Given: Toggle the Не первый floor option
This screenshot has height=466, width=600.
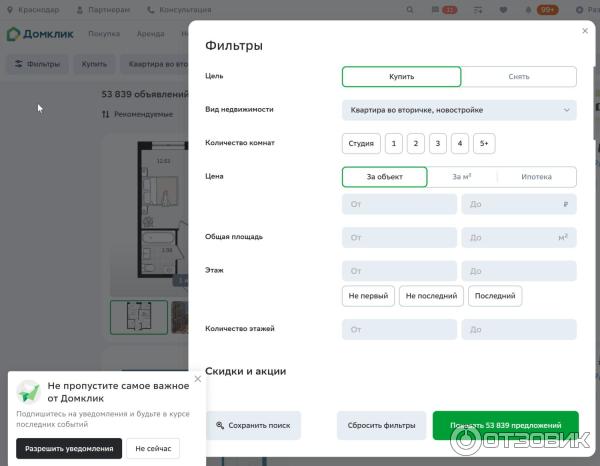Looking at the screenshot, I should [x=368, y=296].
